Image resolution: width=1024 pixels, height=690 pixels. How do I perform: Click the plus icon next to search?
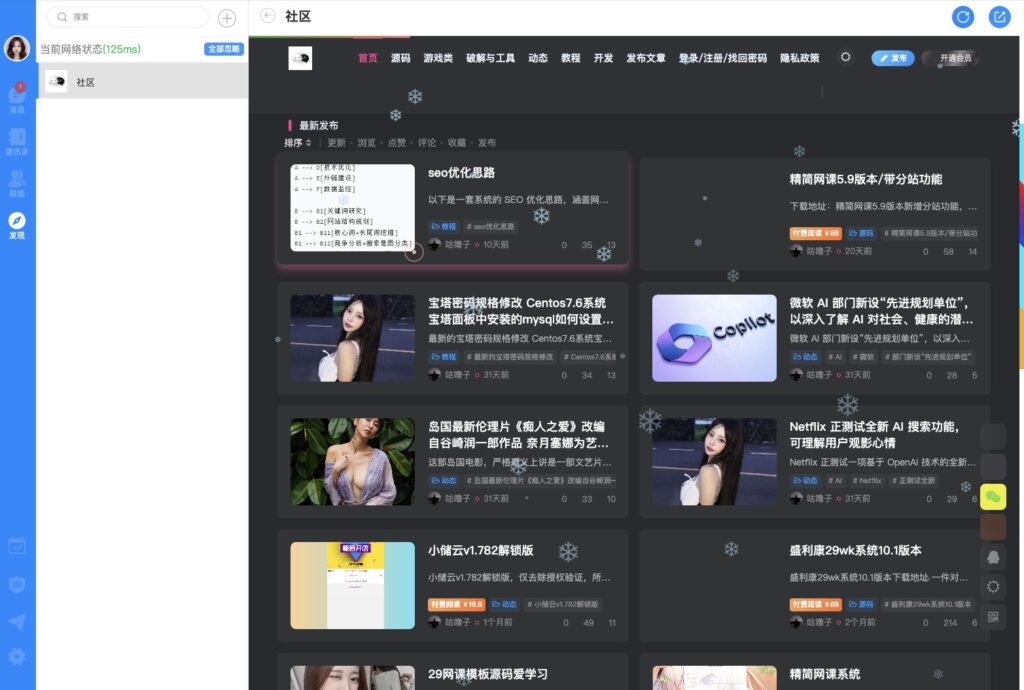(227, 18)
